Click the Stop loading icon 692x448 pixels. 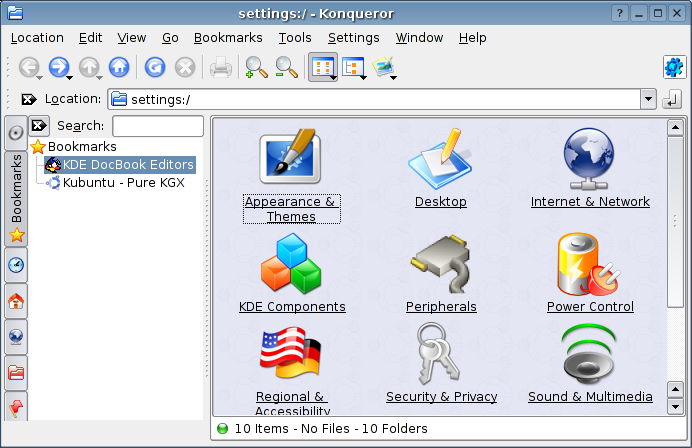coord(185,68)
